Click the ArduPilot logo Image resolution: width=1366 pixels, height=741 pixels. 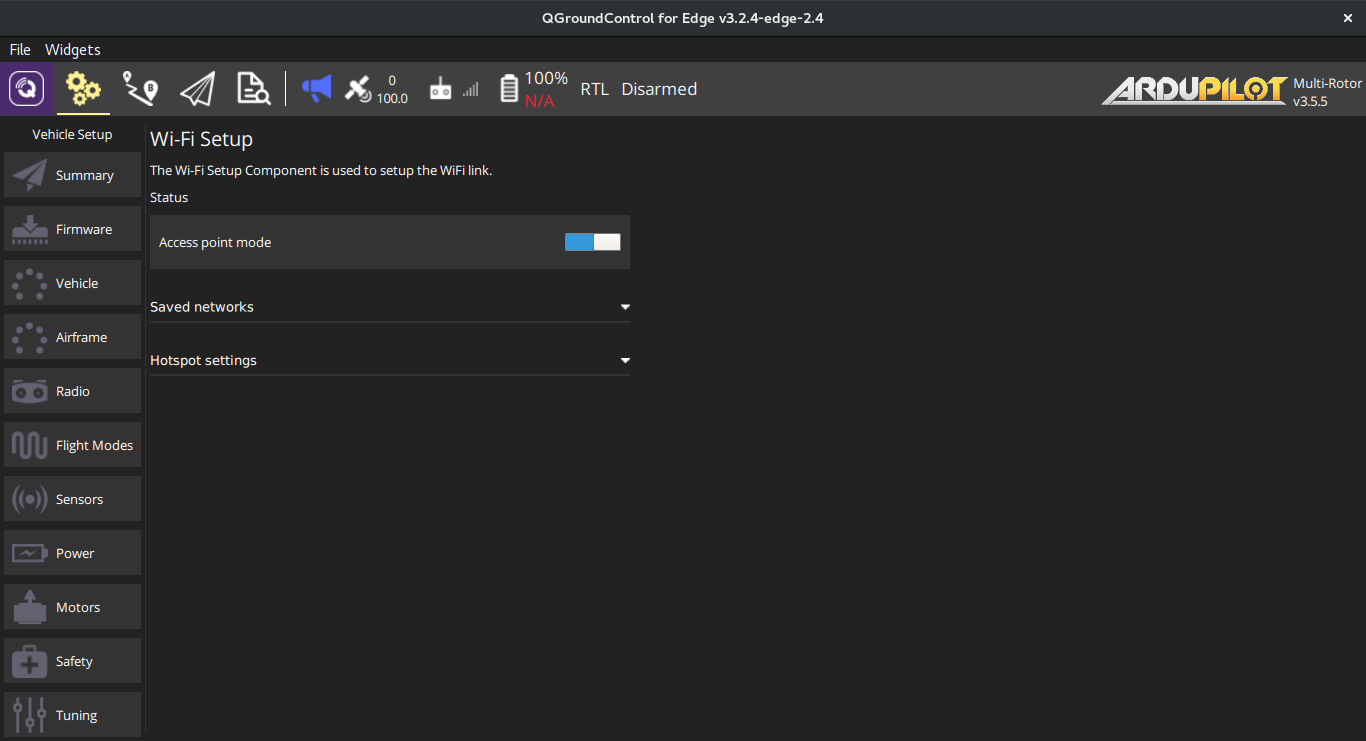1194,90
